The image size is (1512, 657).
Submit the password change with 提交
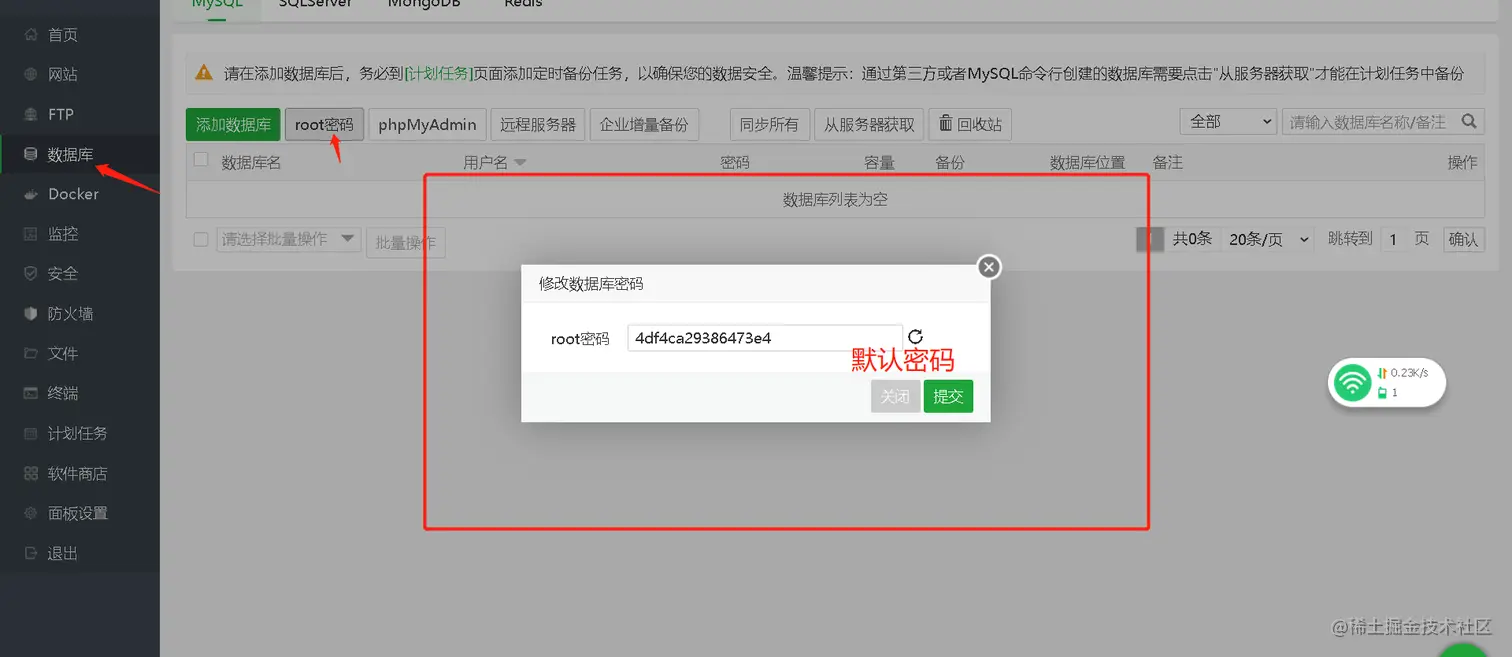click(x=947, y=396)
